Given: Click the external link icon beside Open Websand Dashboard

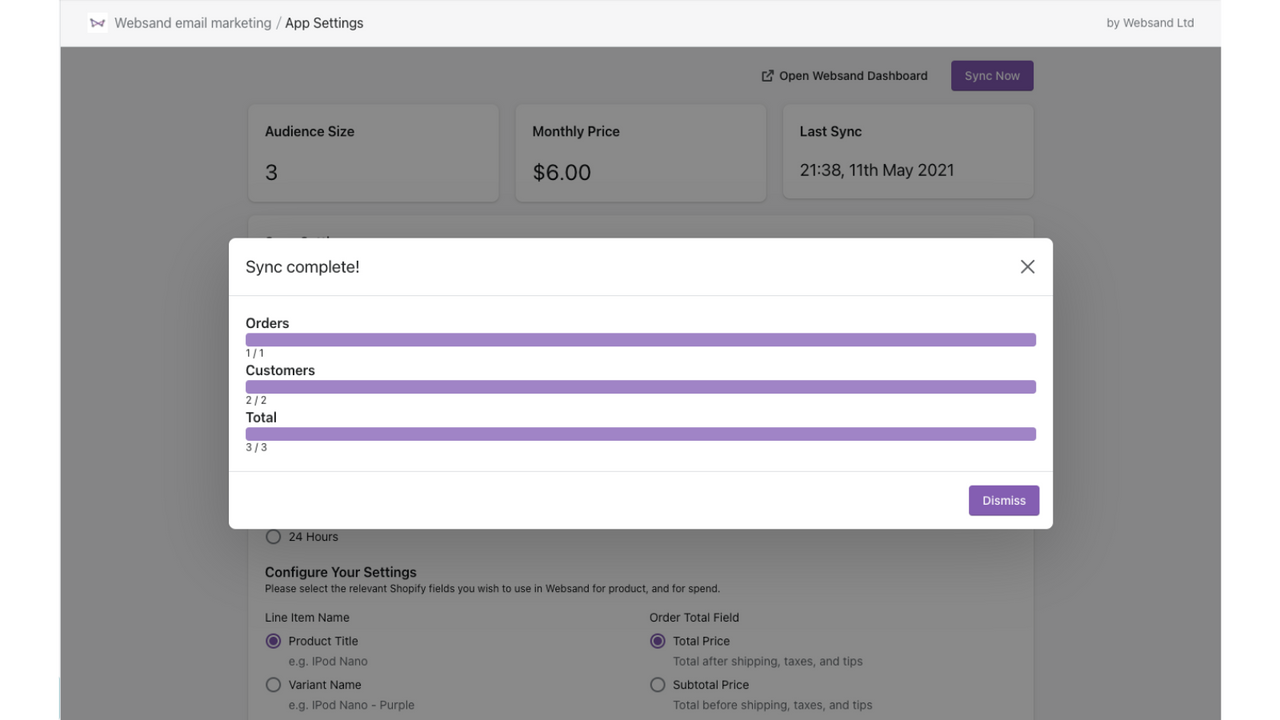Looking at the screenshot, I should tap(767, 75).
